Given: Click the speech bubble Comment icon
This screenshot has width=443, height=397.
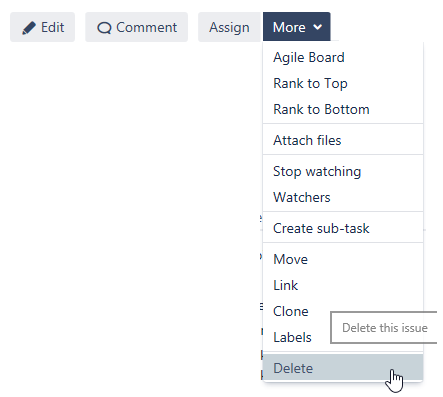Looking at the screenshot, I should (x=104, y=28).
